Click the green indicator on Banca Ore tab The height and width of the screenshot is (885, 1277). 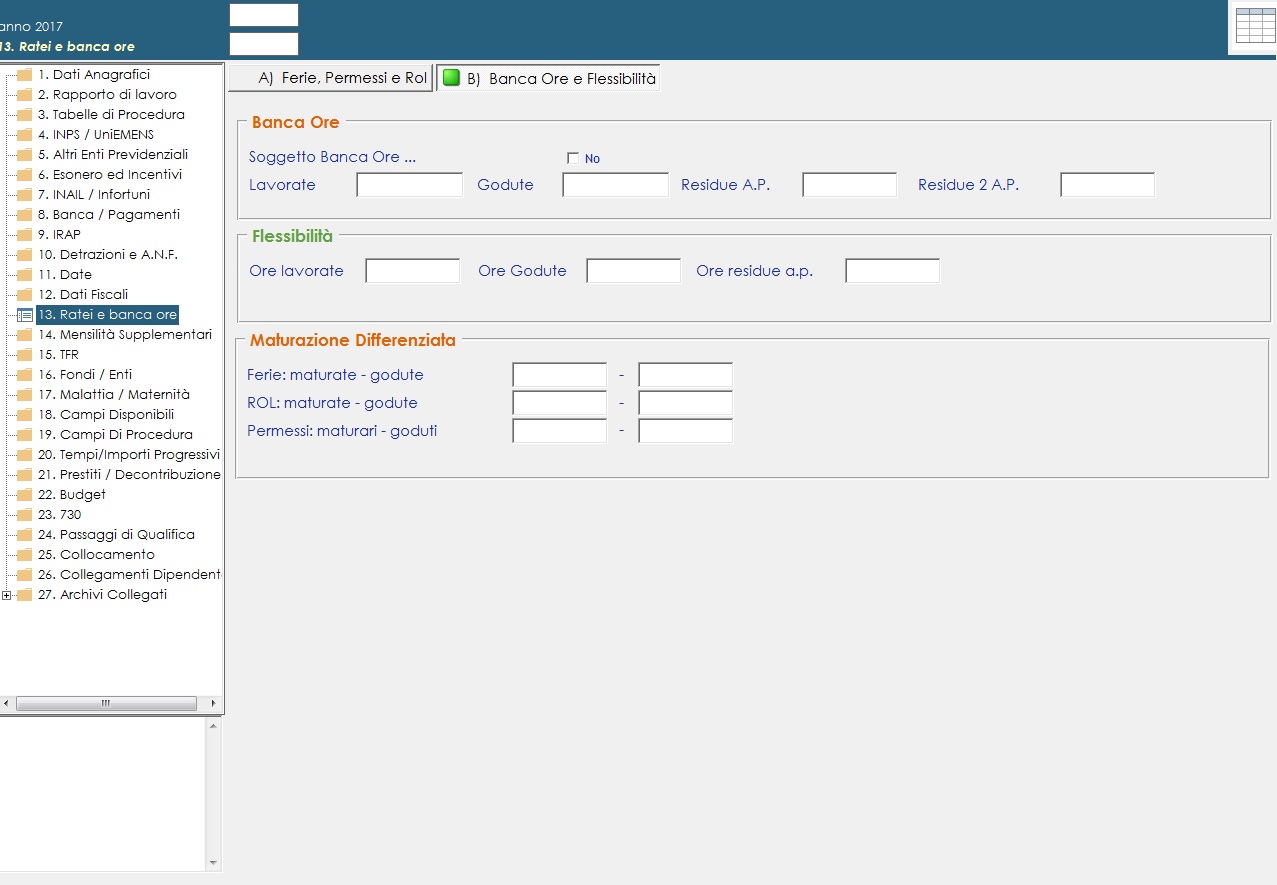click(451, 78)
